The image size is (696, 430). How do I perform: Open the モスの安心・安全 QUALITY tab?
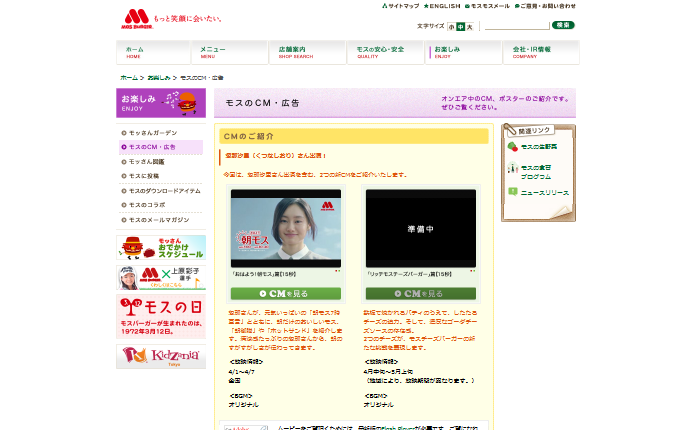[x=385, y=52]
